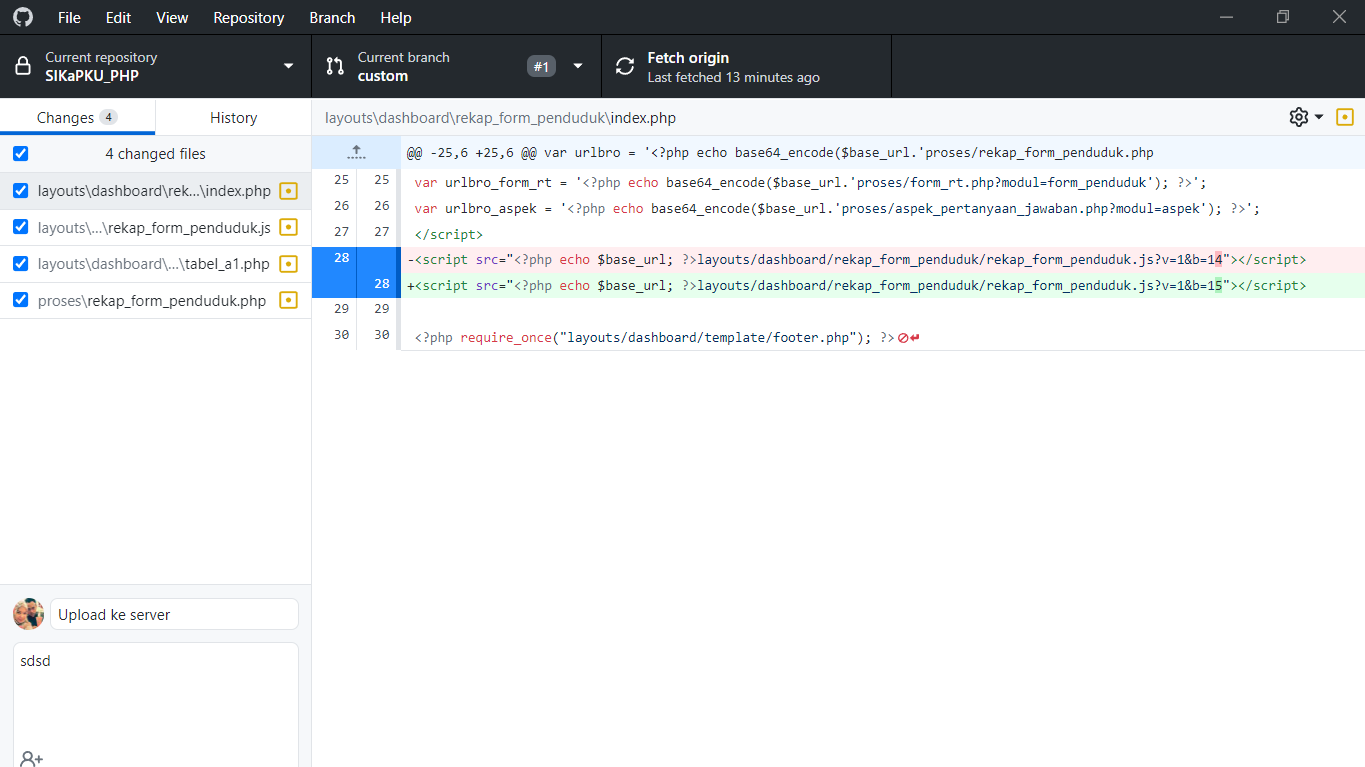This screenshot has height=767, width=1365.
Task: Uncheck rekap_form_penduduk.js file checkbox
Action: pos(20,227)
